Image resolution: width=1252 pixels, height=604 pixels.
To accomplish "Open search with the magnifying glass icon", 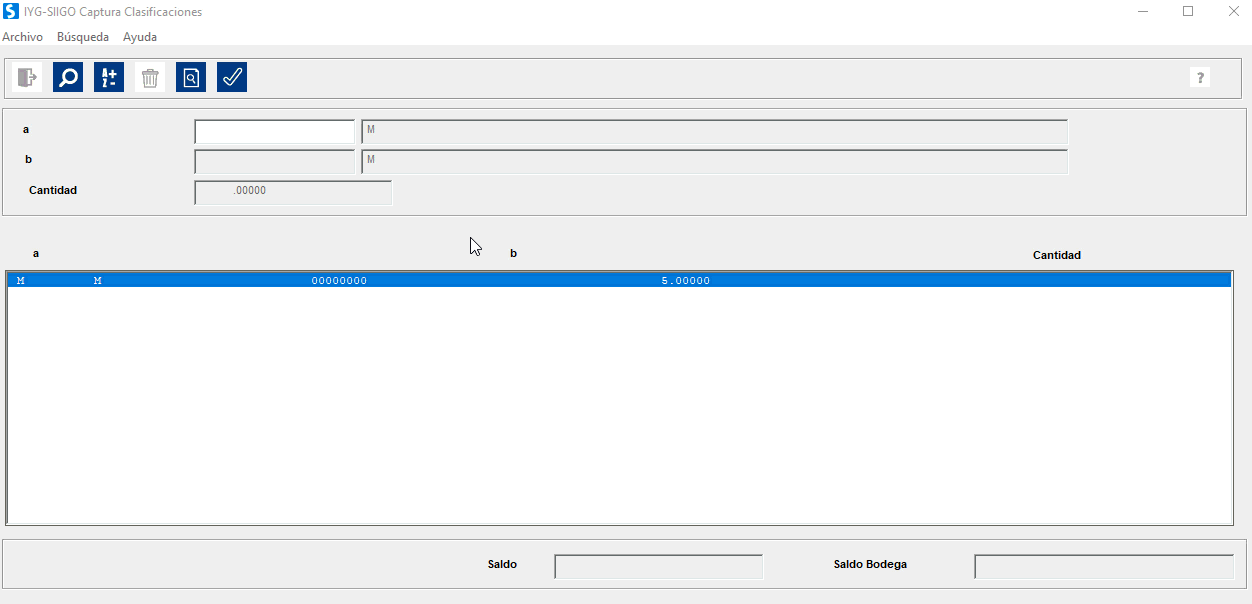I will point(68,77).
